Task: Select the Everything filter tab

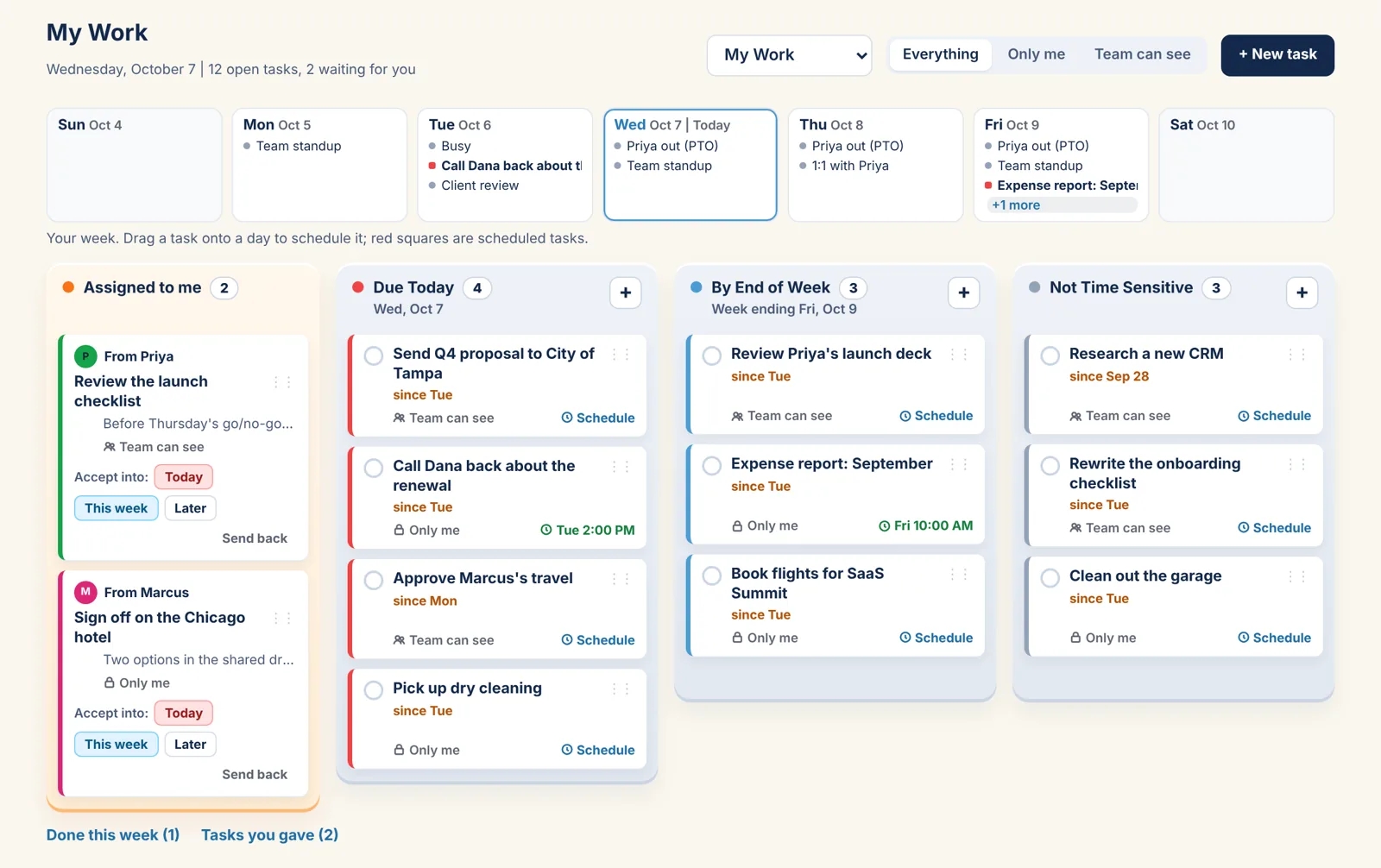Action: (941, 54)
